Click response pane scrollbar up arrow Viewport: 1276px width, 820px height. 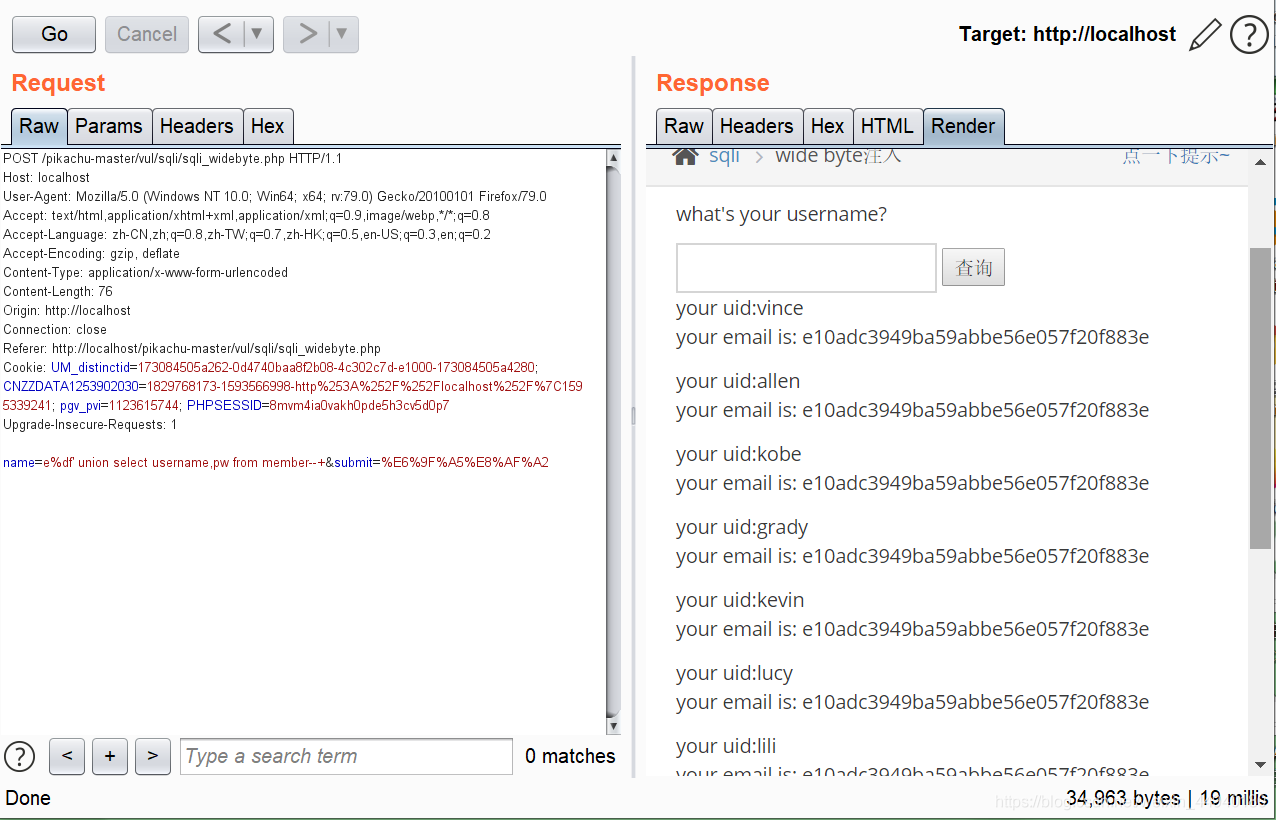pos(1261,161)
